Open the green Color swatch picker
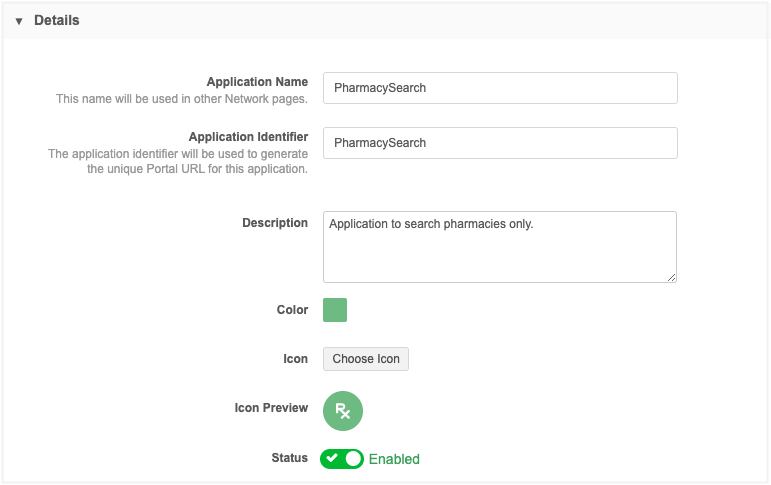Screen dimensions: 771x485 [335, 310]
